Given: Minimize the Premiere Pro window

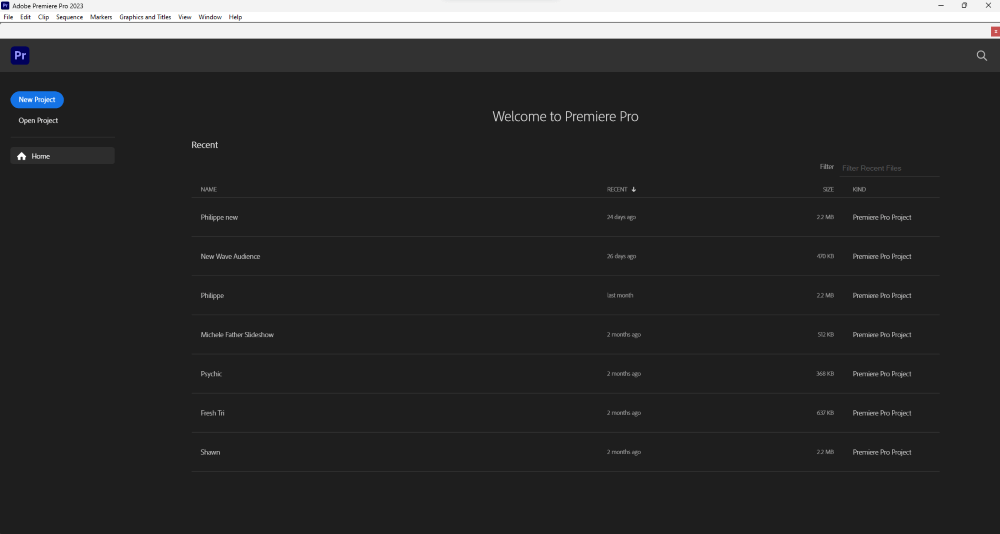Looking at the screenshot, I should (x=941, y=5).
